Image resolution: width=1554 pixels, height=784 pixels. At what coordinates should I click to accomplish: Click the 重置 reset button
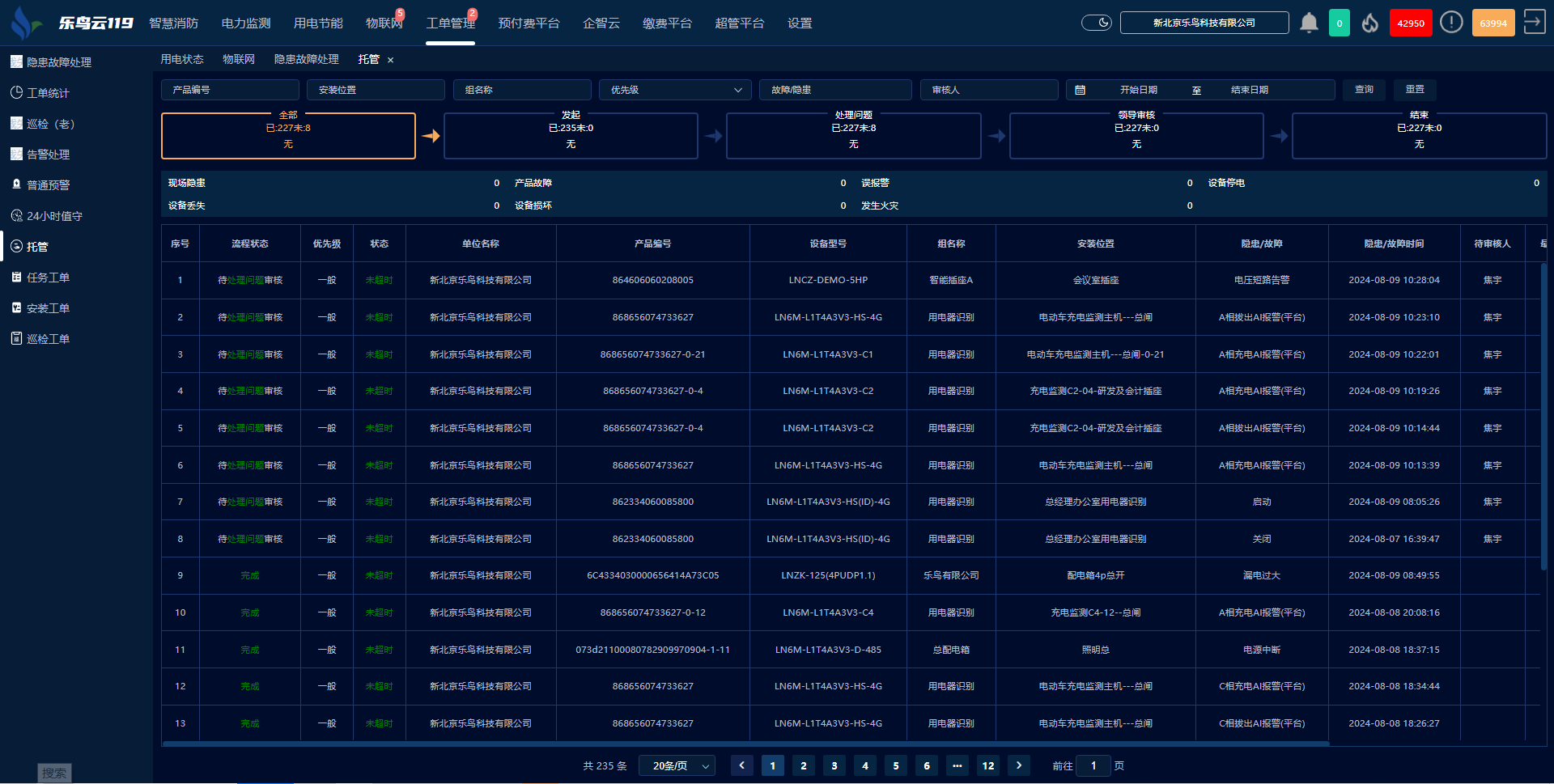pyautogui.click(x=1415, y=89)
